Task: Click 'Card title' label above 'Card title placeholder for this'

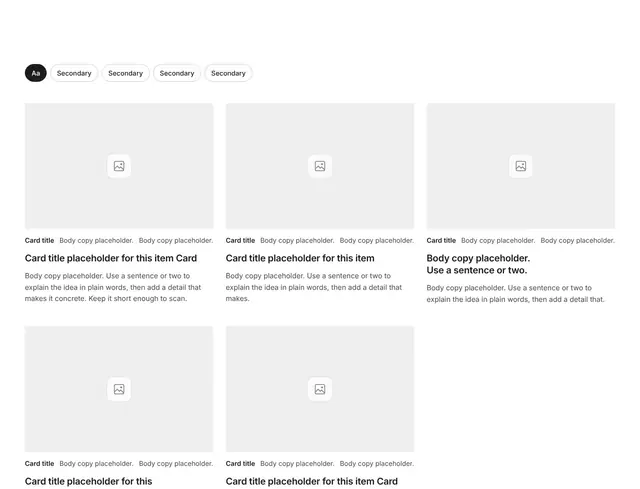Action: (39, 464)
